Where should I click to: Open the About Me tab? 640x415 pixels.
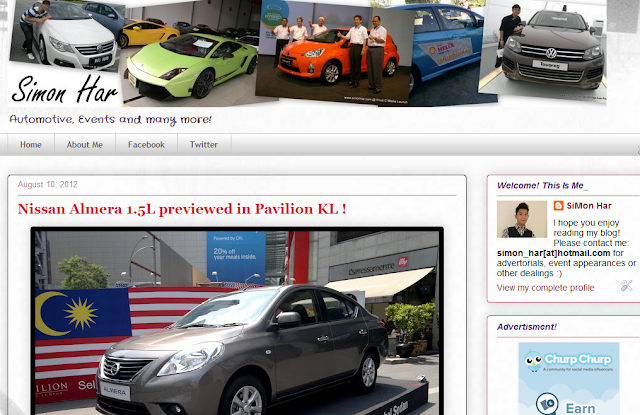tap(85, 145)
